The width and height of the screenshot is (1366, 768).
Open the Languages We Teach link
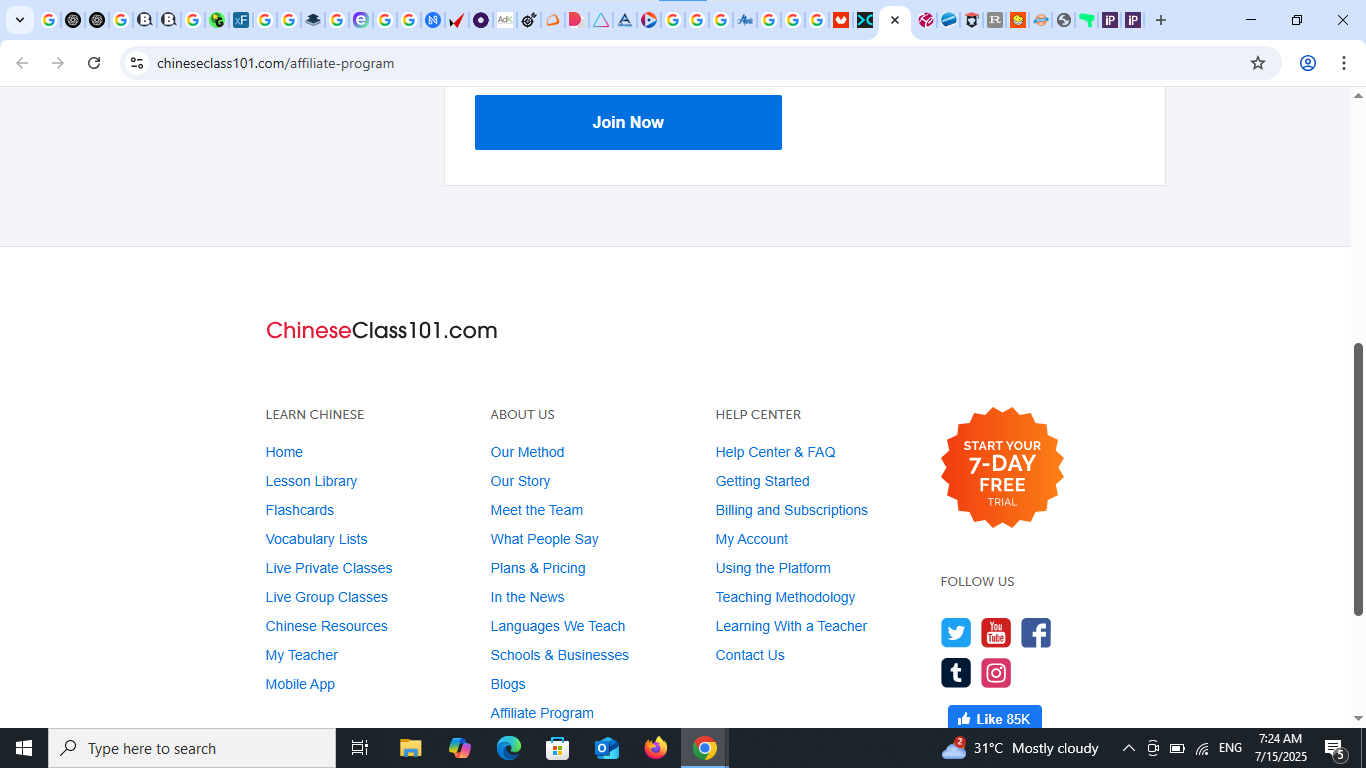(x=558, y=626)
